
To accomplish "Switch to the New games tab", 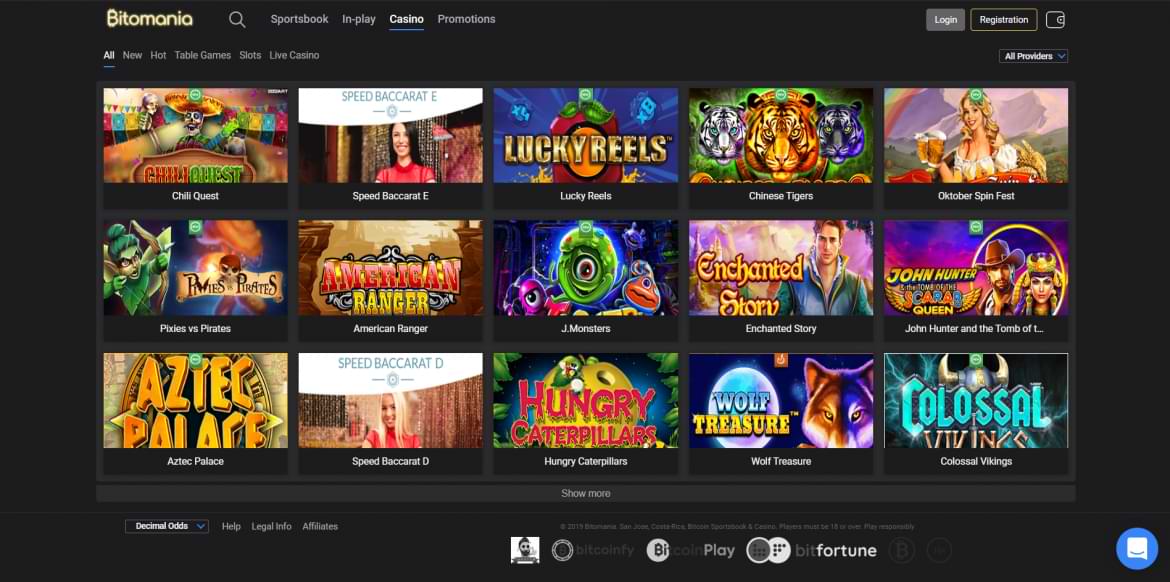I will [132, 55].
